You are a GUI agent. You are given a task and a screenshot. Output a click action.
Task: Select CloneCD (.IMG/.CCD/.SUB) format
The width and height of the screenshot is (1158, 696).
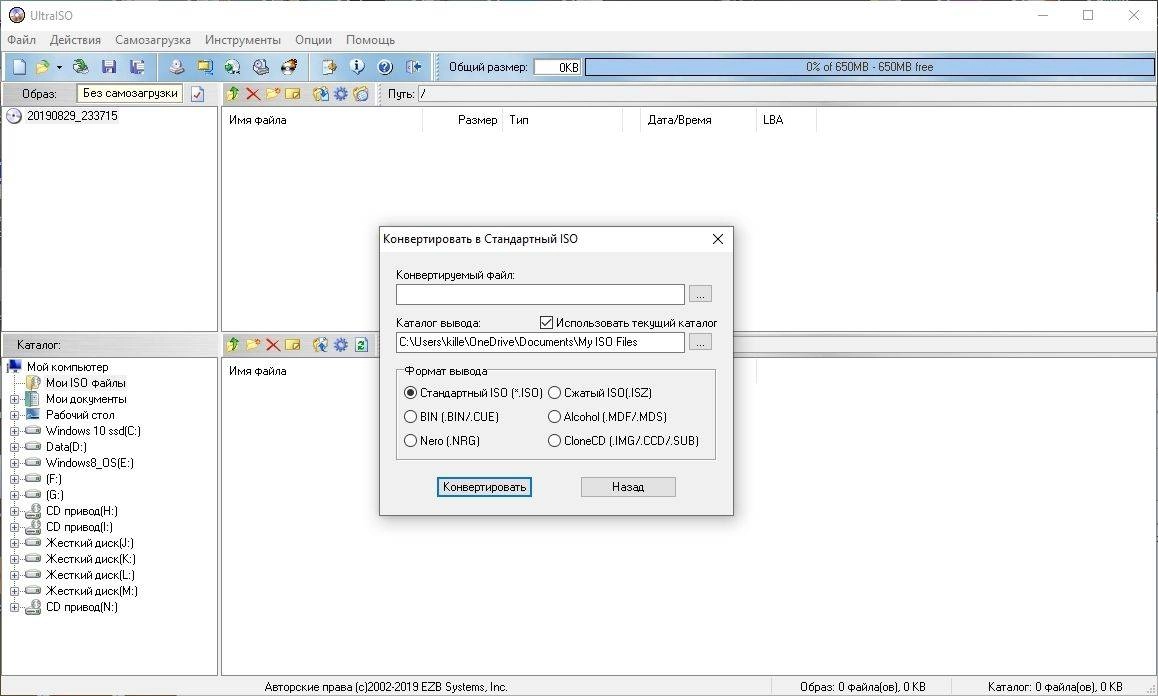(x=624, y=440)
